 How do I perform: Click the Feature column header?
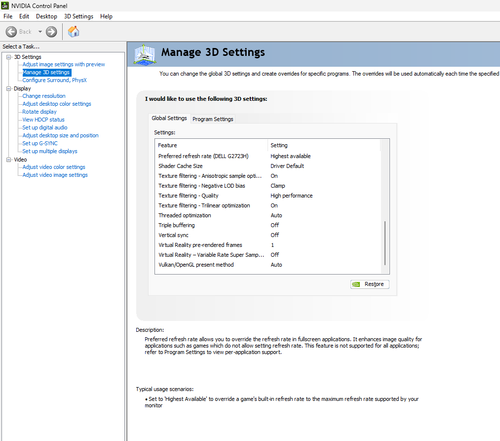click(x=211, y=145)
